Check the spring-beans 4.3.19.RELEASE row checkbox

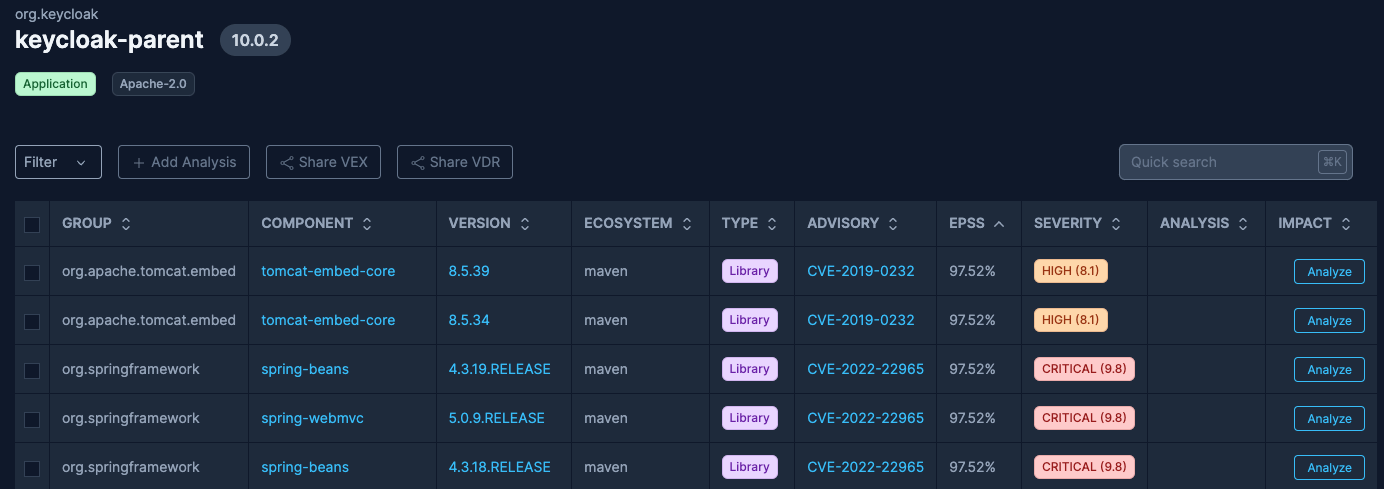pyautogui.click(x=32, y=370)
